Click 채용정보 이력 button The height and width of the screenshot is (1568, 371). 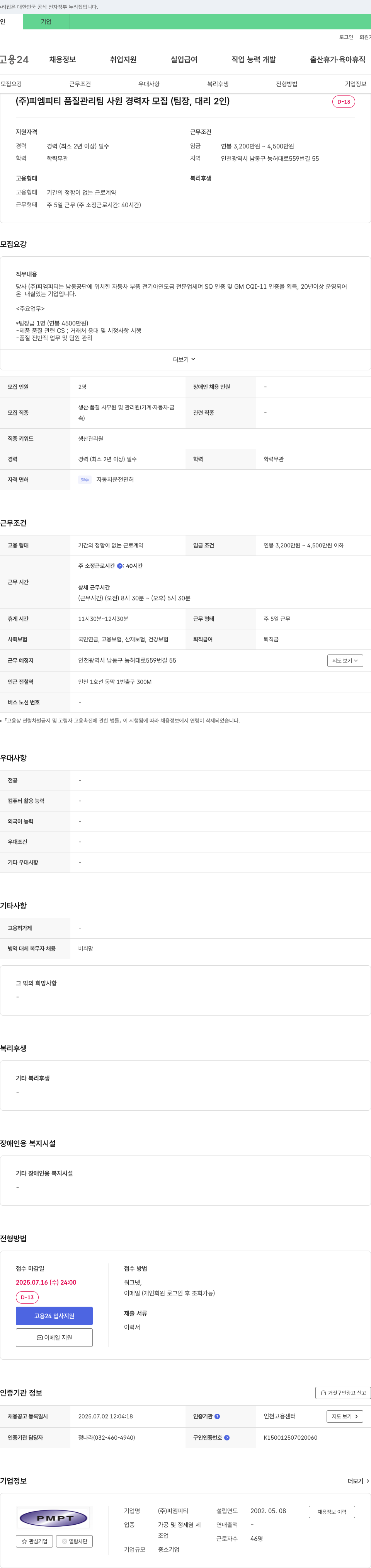[x=332, y=1512]
